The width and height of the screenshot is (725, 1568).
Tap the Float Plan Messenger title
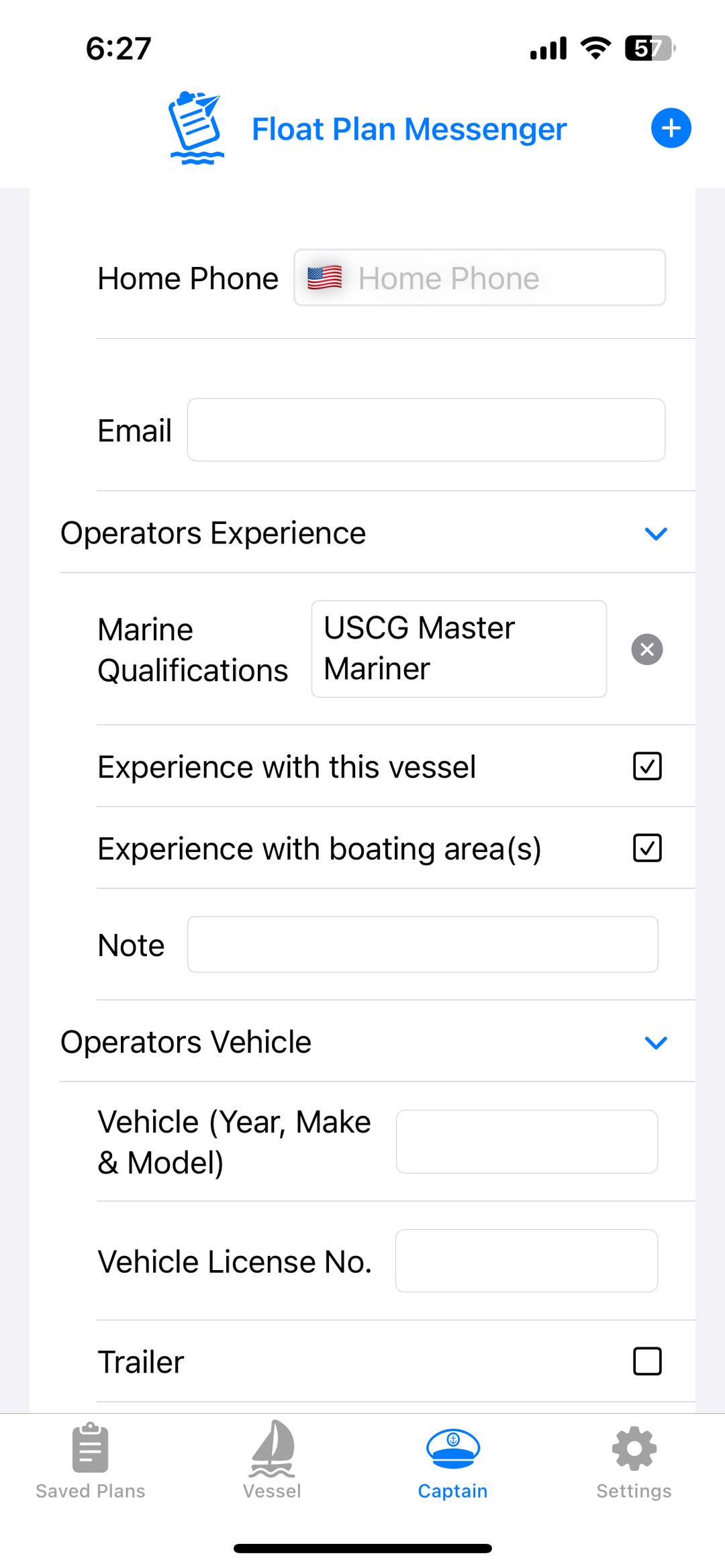point(409,129)
